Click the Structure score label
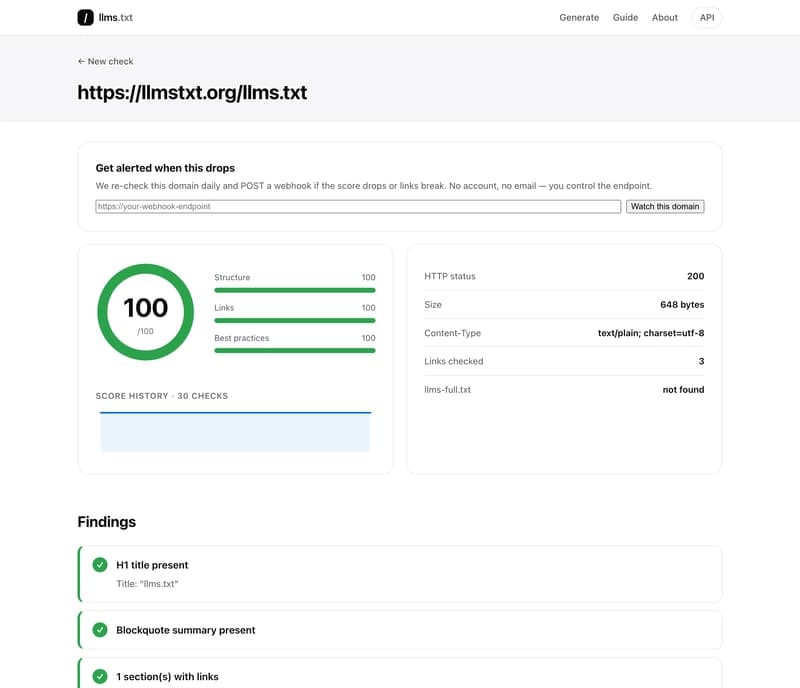The width and height of the screenshot is (800, 688). point(232,277)
